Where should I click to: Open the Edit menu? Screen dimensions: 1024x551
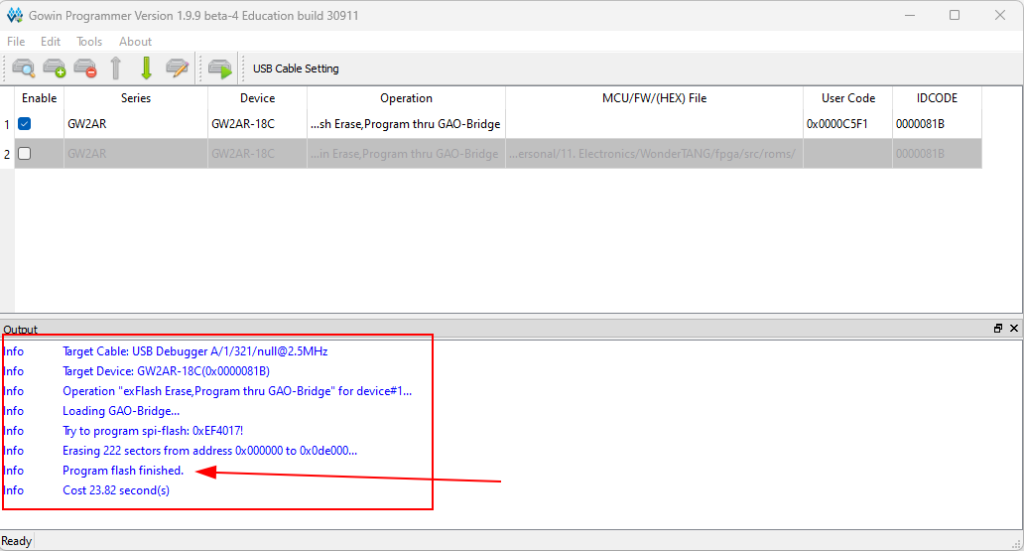(x=50, y=41)
